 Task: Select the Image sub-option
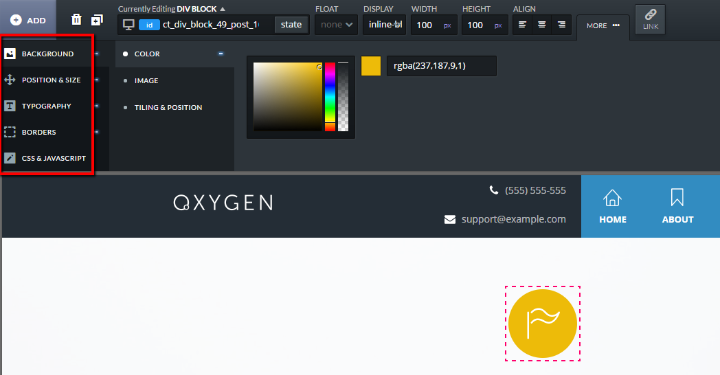[x=146, y=80]
